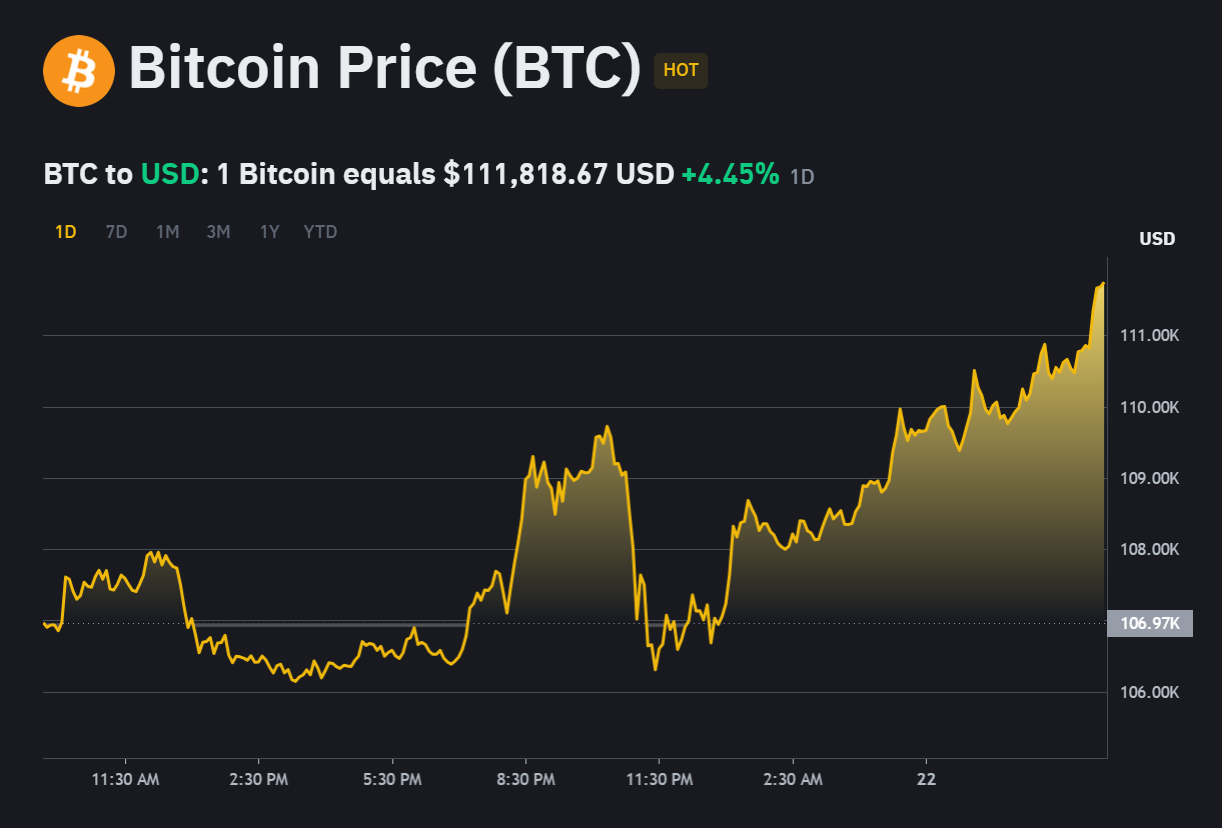
Task: Select the YTD range tab
Action: coord(320,232)
